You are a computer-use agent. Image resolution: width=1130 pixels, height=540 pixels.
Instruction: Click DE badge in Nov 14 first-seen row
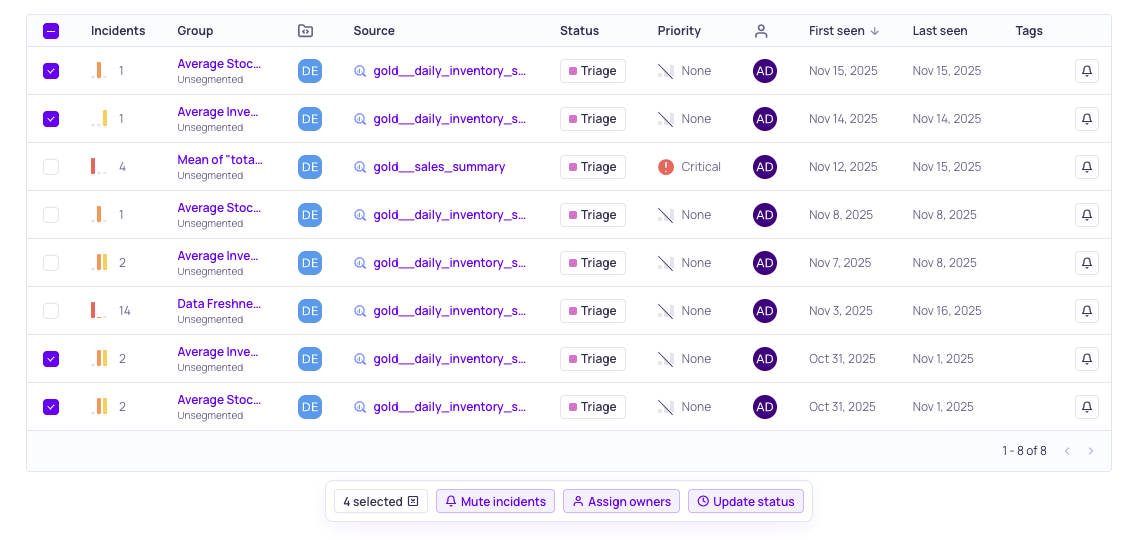tap(310, 119)
